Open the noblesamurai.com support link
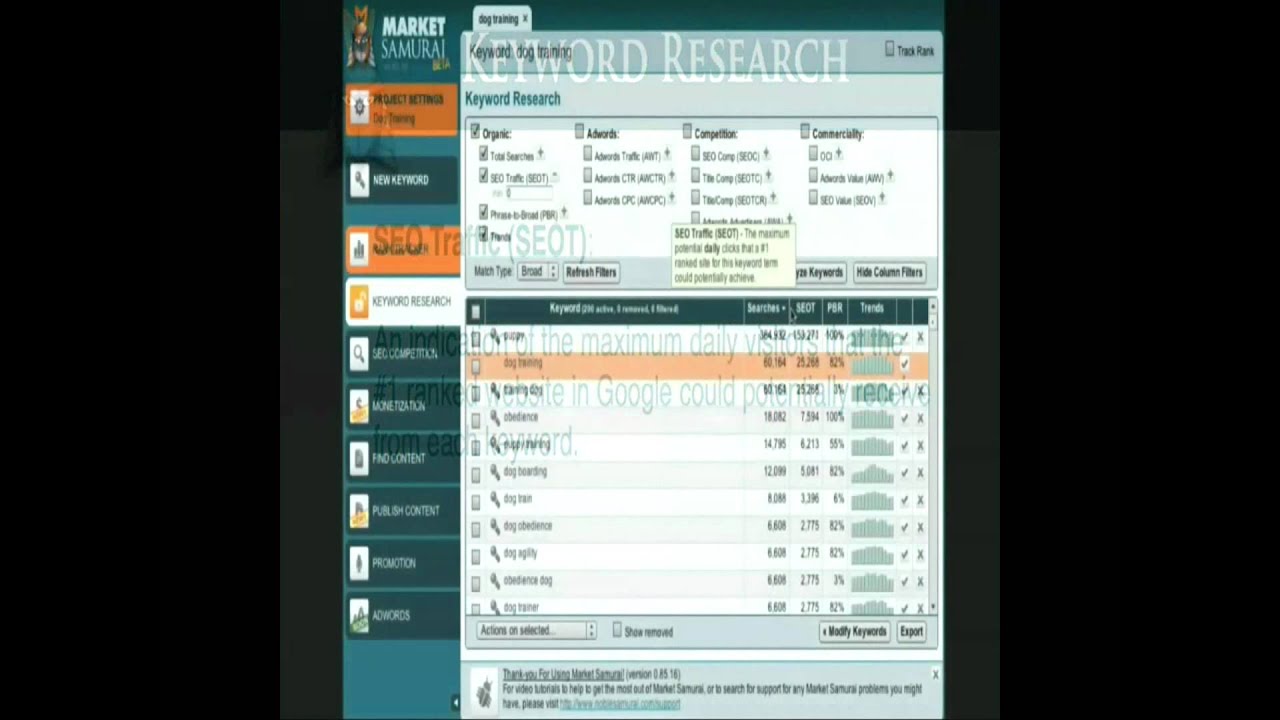 620,704
